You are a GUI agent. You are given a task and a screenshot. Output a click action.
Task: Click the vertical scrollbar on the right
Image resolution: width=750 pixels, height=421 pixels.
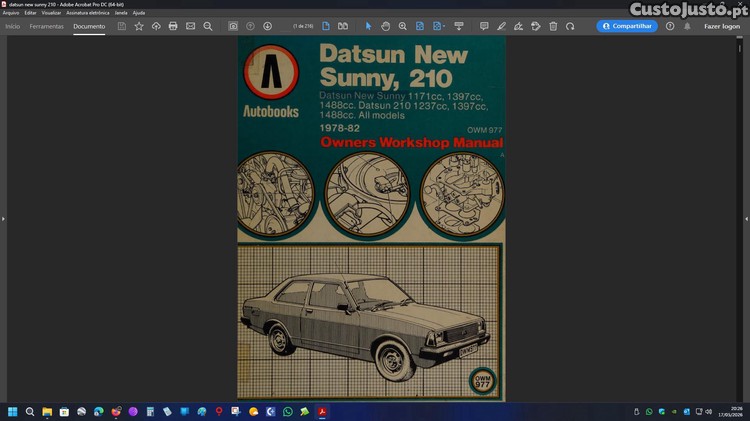[740, 219]
